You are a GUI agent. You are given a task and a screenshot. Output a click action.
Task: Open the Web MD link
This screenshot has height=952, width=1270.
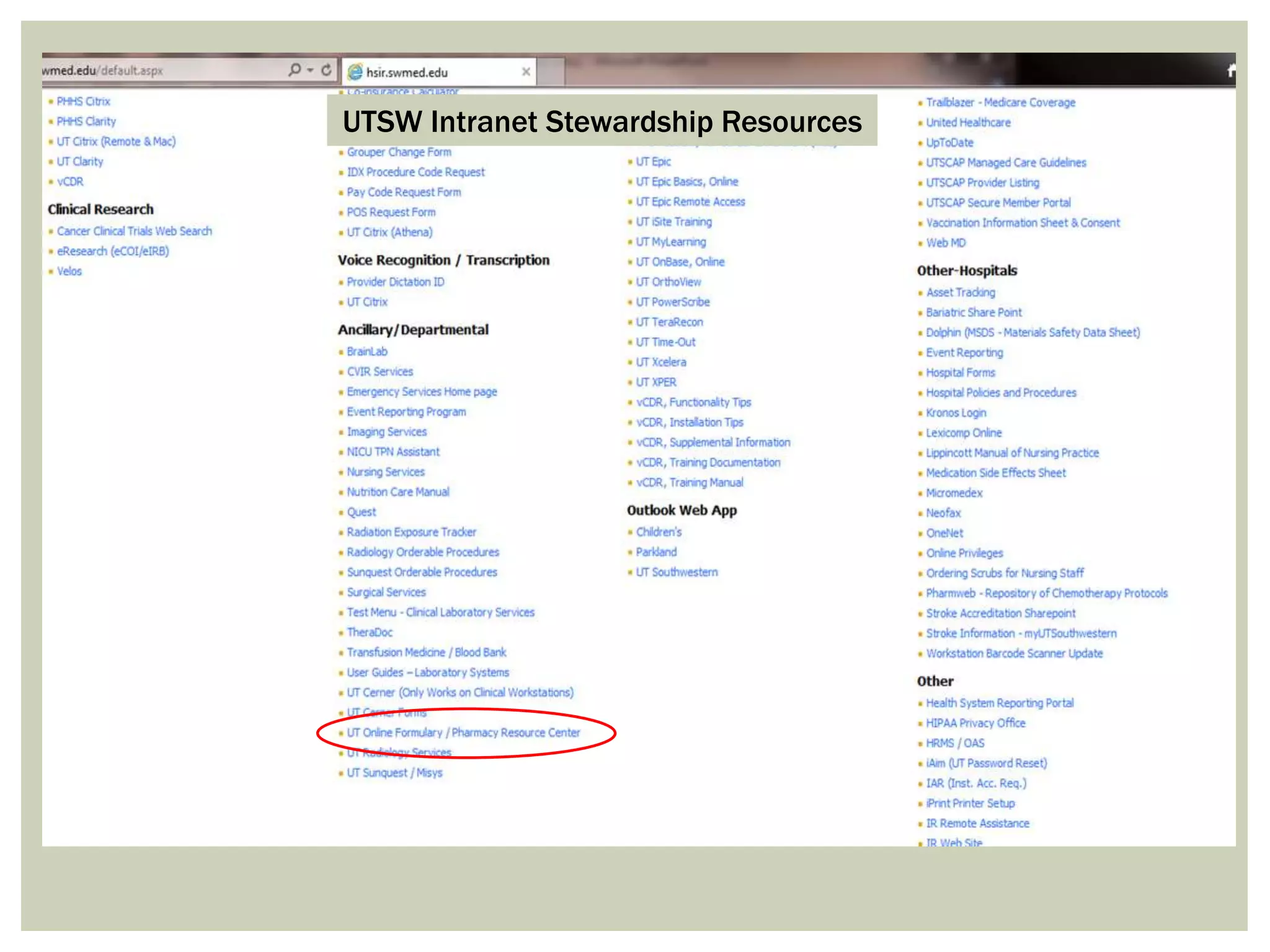tap(946, 243)
